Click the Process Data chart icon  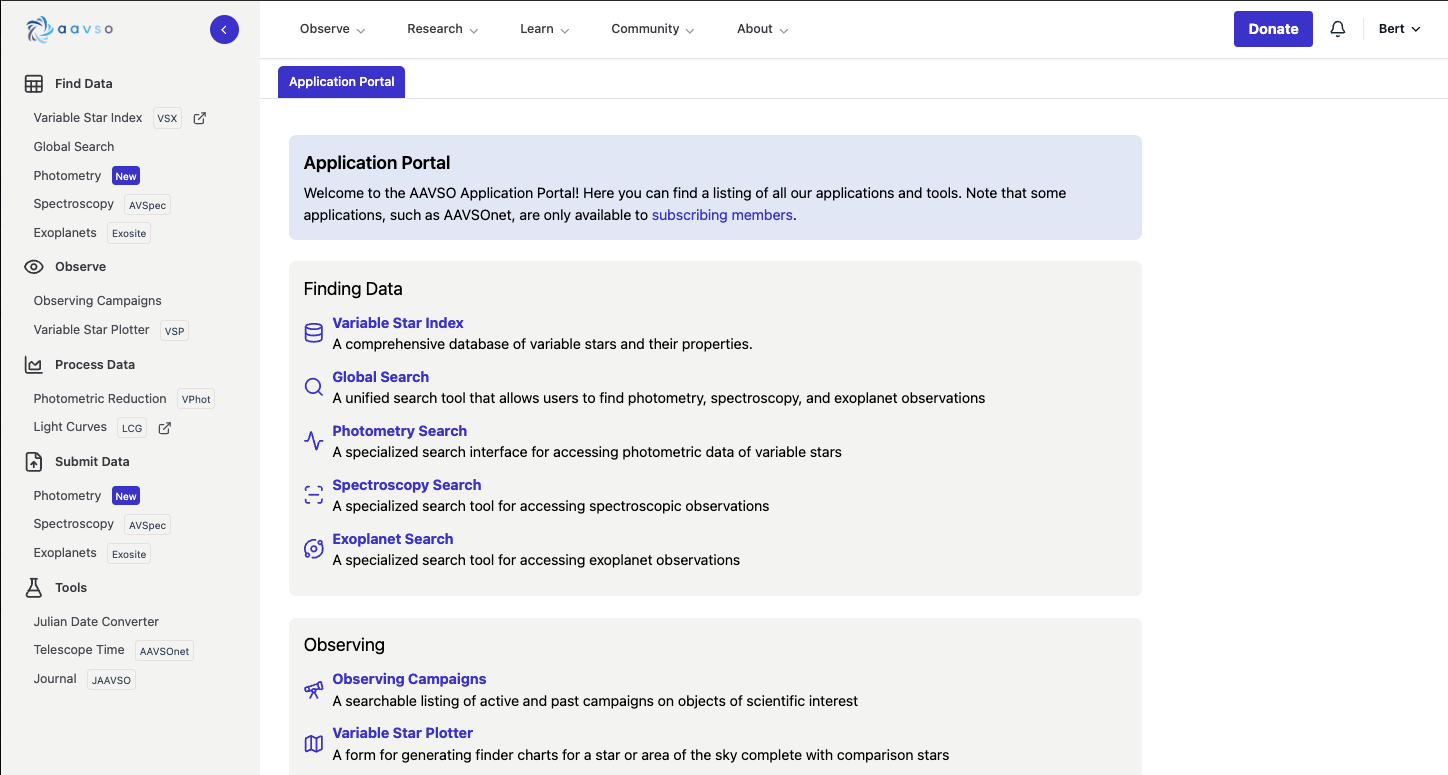[34, 365]
